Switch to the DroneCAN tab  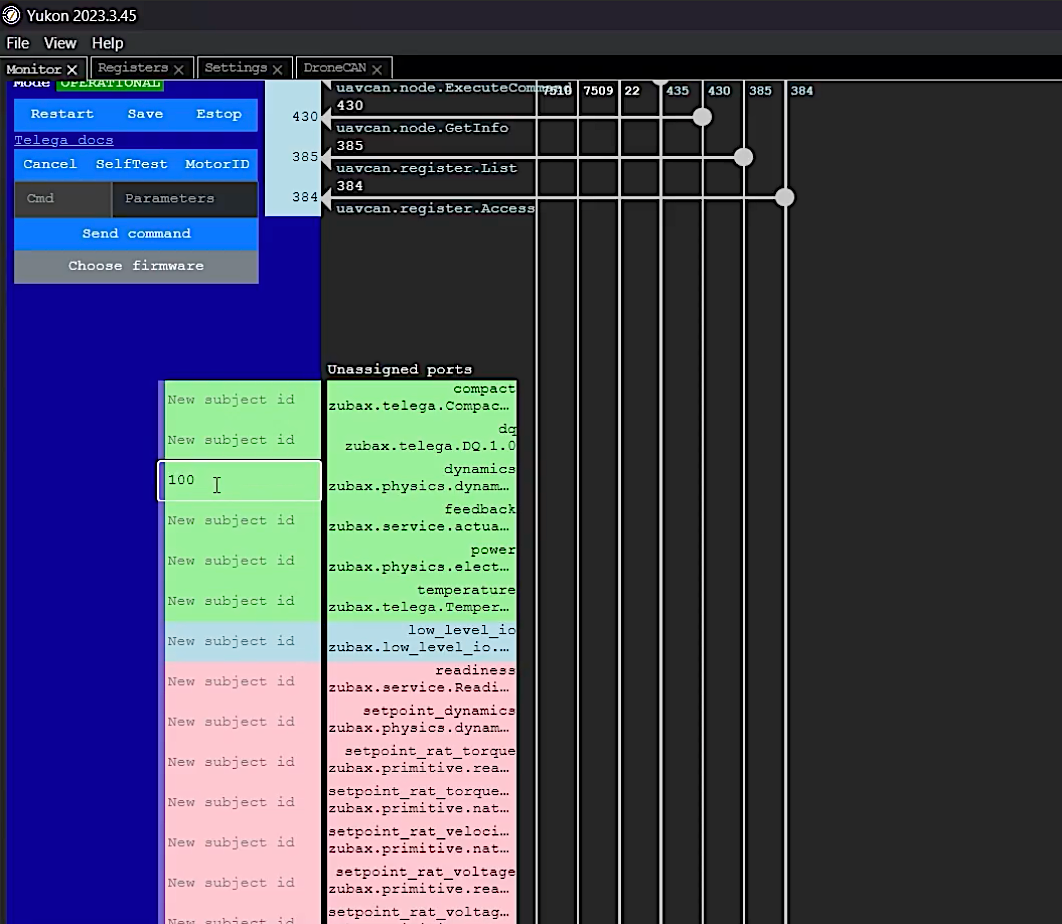[336, 68]
